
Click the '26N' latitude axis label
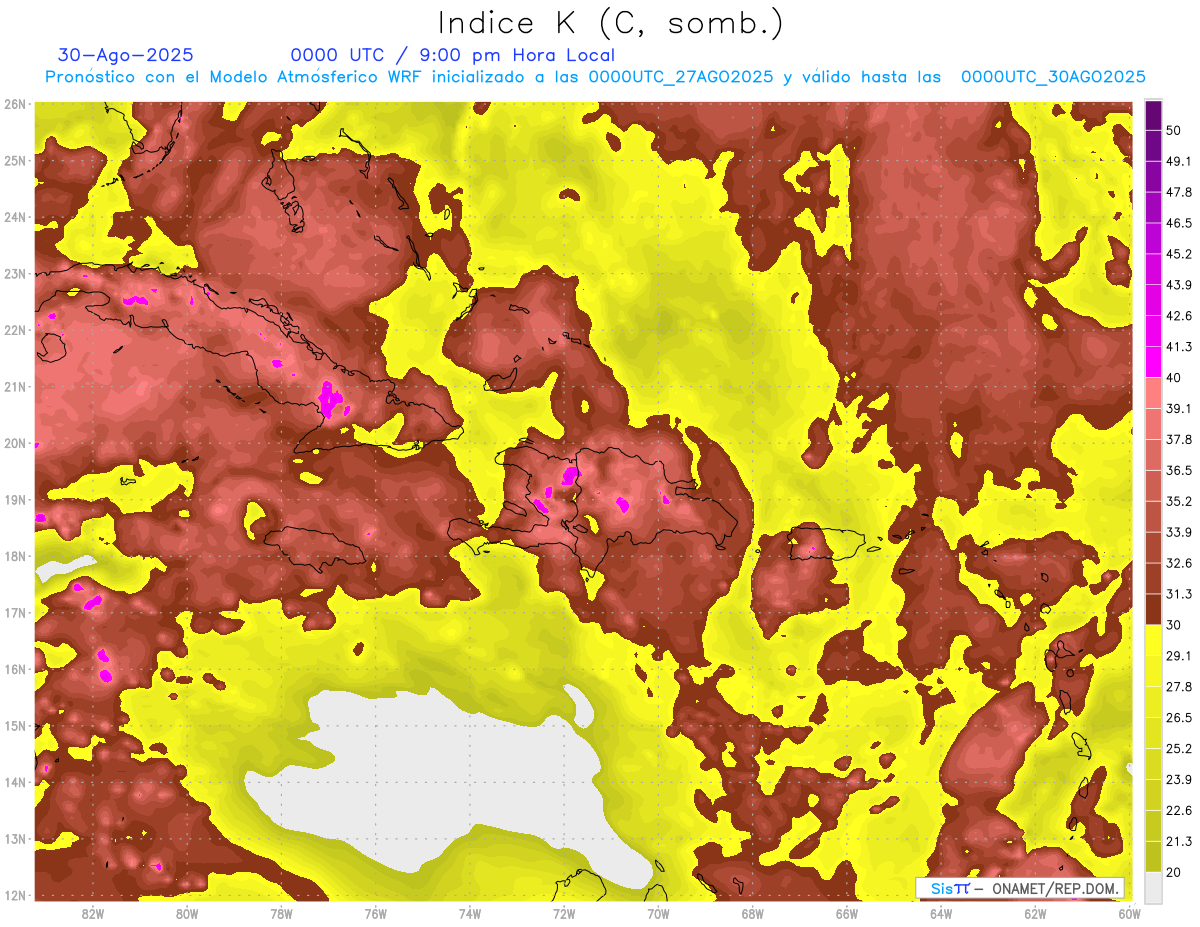(15, 104)
